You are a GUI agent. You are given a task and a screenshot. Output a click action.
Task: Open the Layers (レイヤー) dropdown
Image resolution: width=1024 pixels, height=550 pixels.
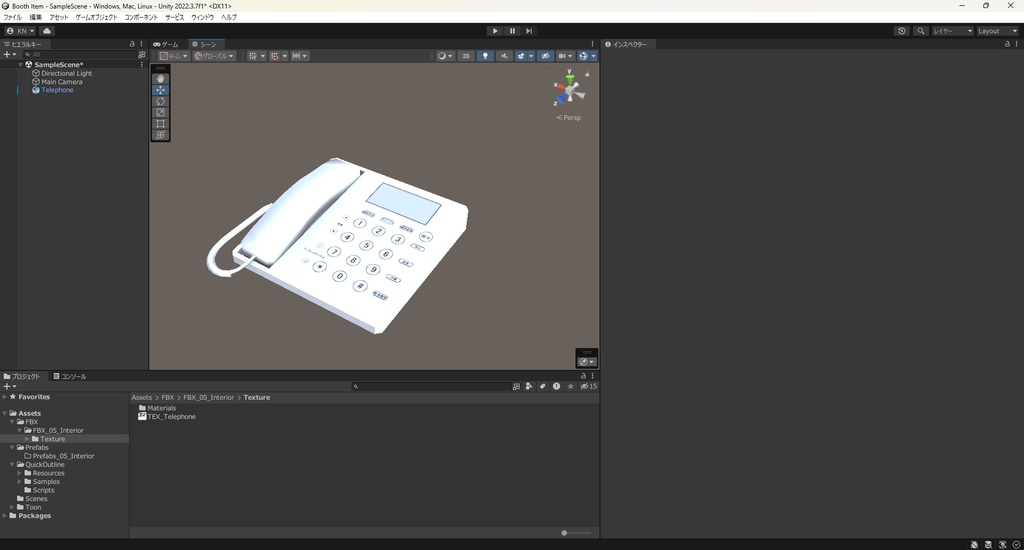(x=952, y=31)
